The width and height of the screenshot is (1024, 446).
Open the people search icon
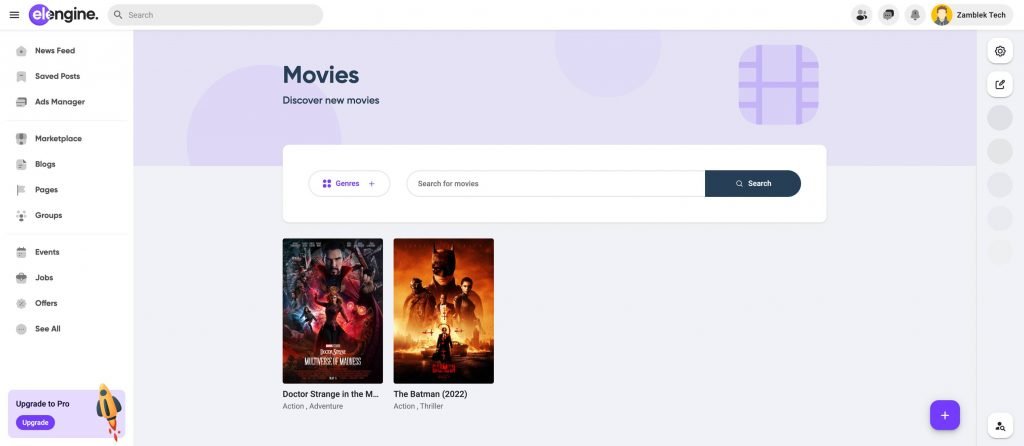pyautogui.click(x=1000, y=426)
